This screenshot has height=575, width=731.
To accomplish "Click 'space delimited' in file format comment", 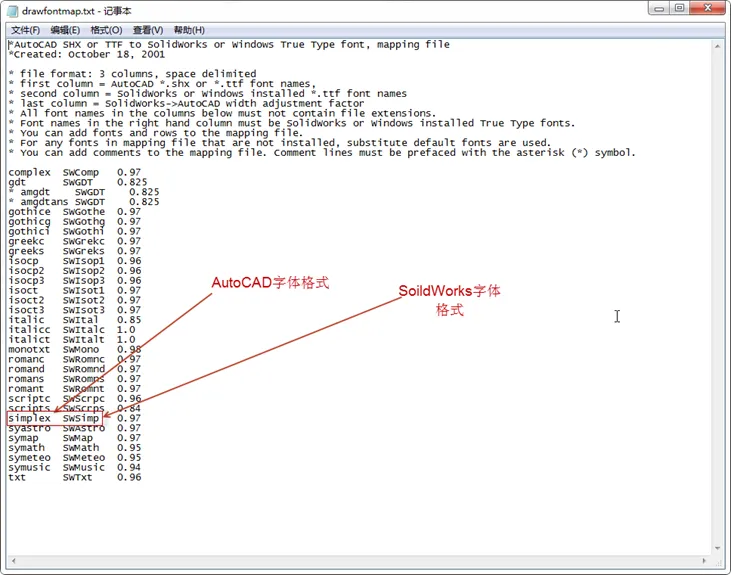I will coord(211,74).
